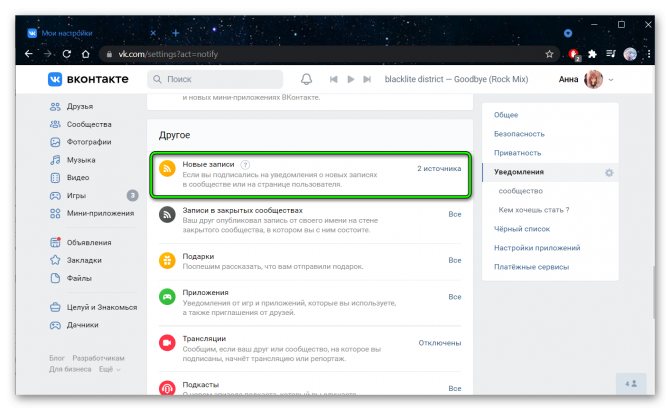Change Все setting for Подкасты

click(x=455, y=388)
